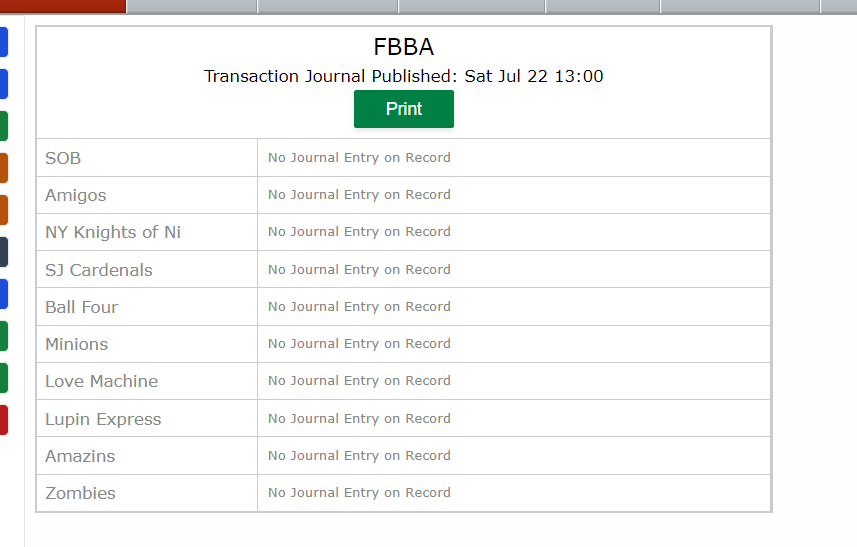
Task: Click the topmost blue sidebar button
Action: 4,42
